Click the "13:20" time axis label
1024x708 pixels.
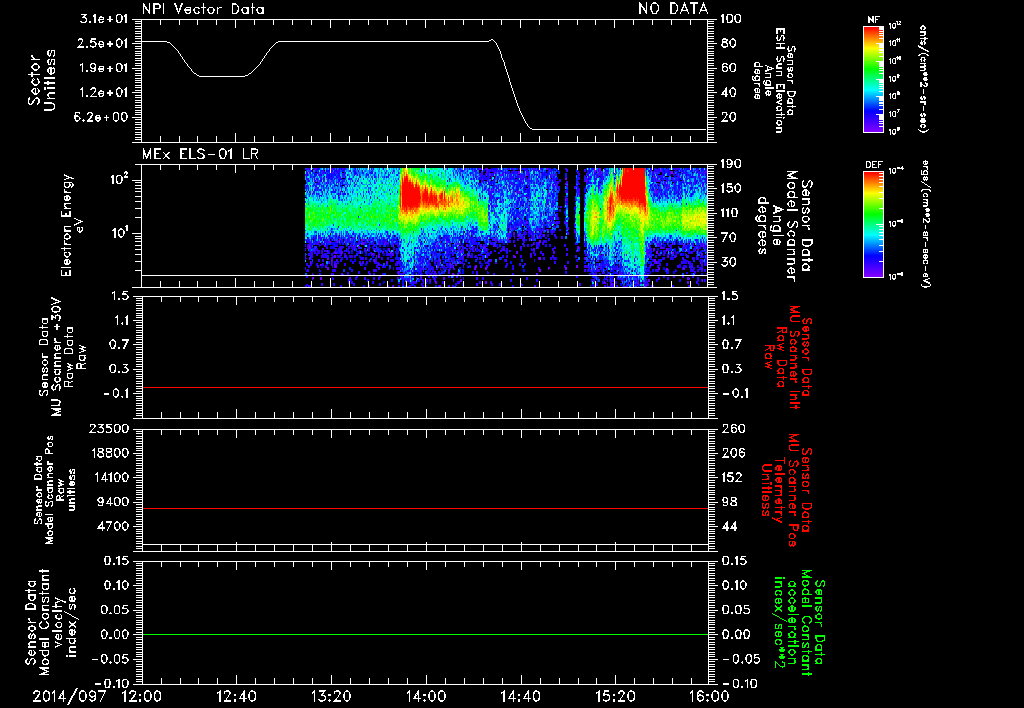(x=331, y=696)
